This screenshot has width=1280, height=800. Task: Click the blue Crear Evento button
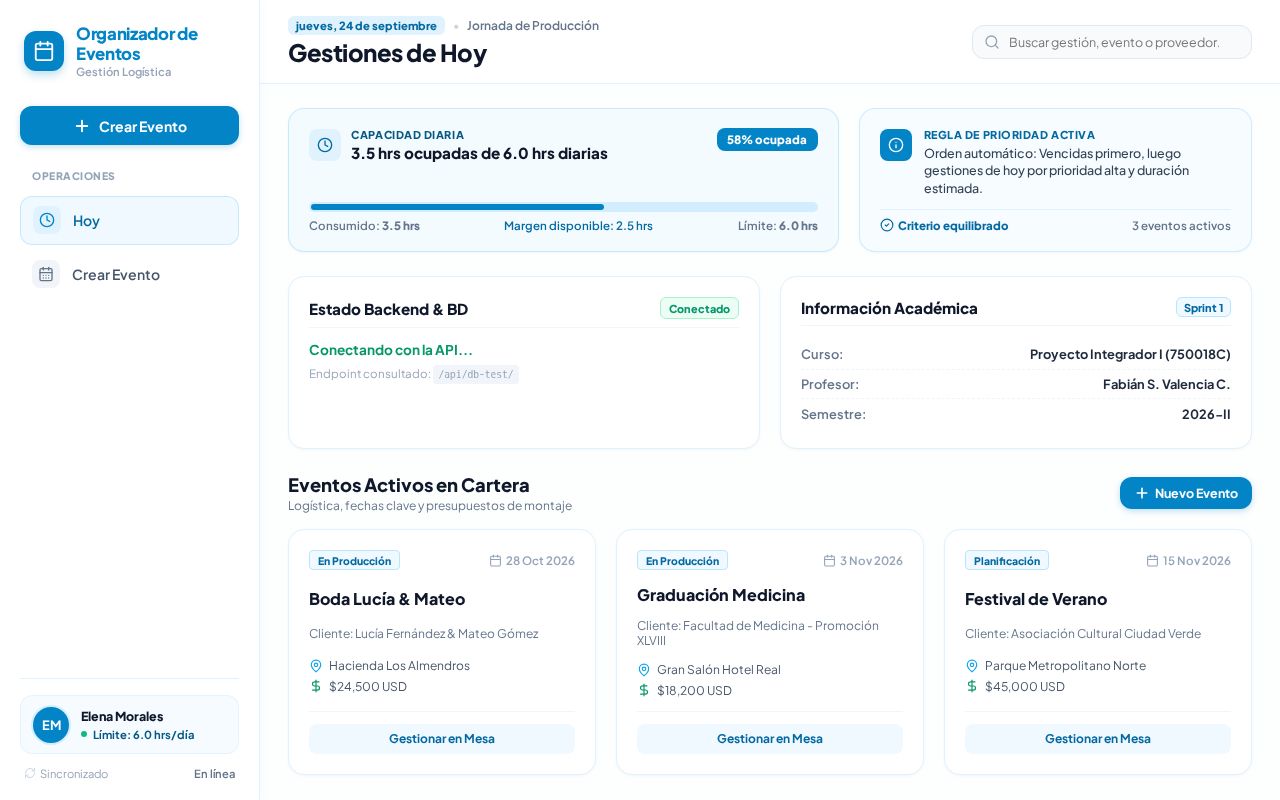point(129,126)
